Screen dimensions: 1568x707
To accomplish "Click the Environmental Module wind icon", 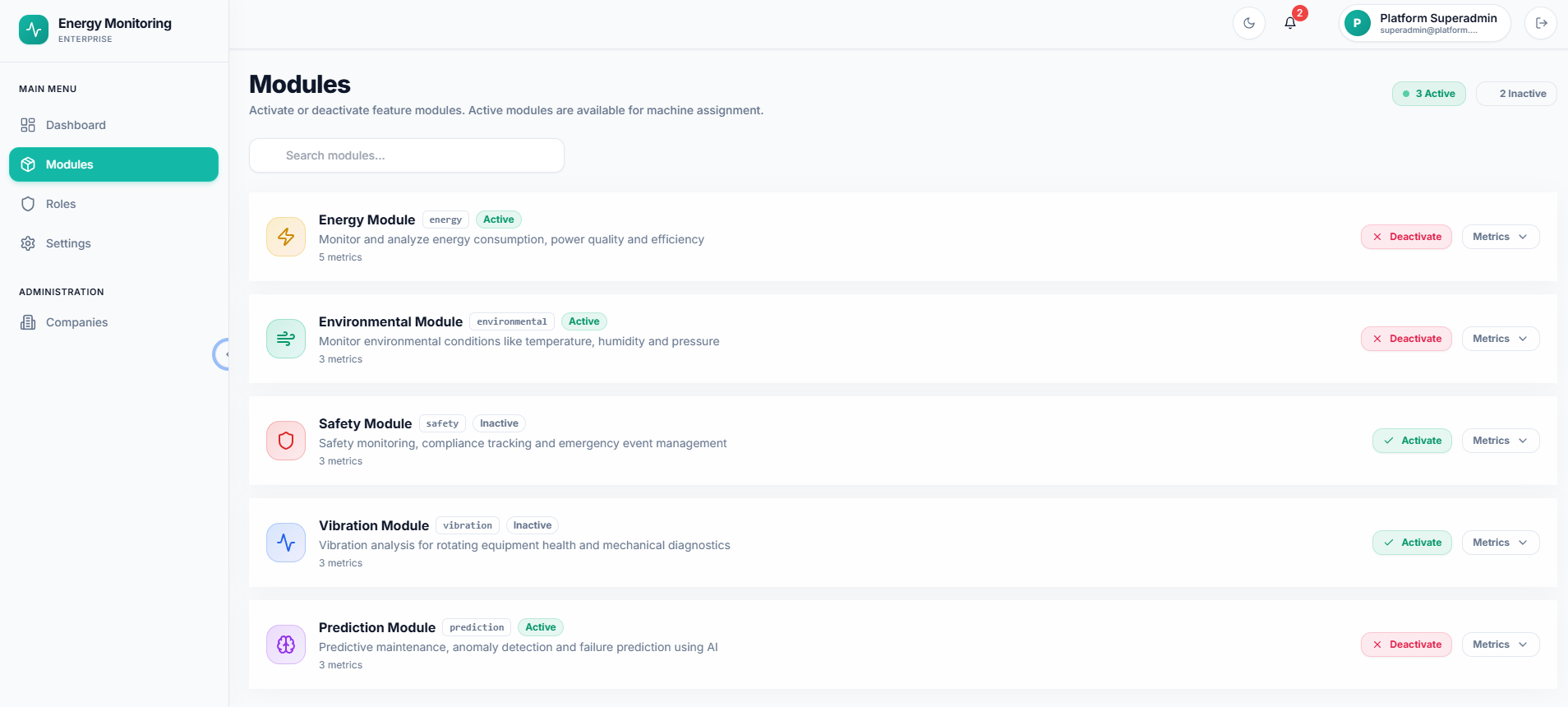I will tap(286, 339).
